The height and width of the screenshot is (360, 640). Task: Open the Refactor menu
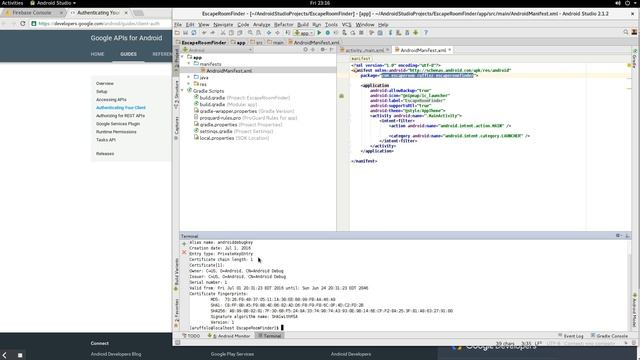pyautogui.click(x=283, y=24)
